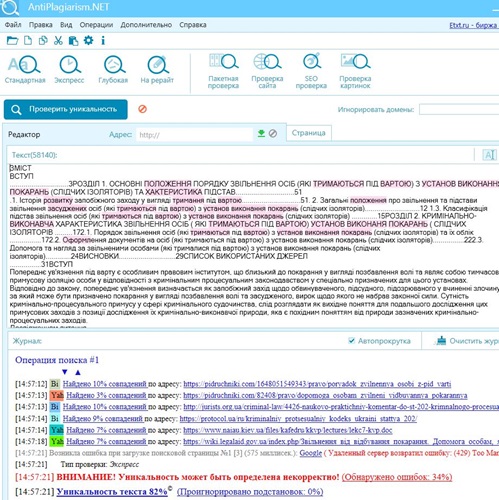The image size is (499, 500).
Task: Click 'Операция поиска #1' heading
Action: pos(57,360)
